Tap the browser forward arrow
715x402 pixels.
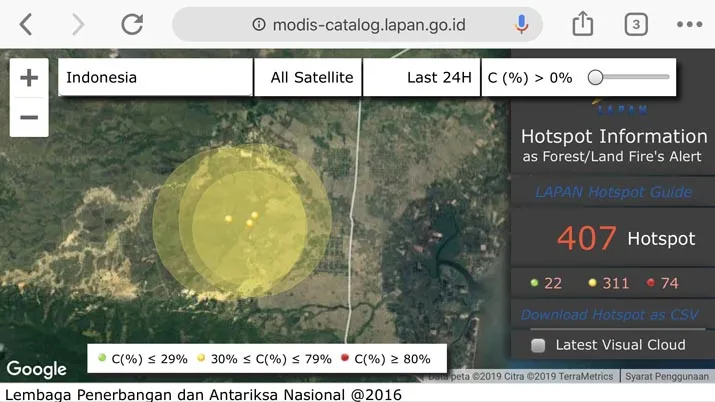point(78,24)
